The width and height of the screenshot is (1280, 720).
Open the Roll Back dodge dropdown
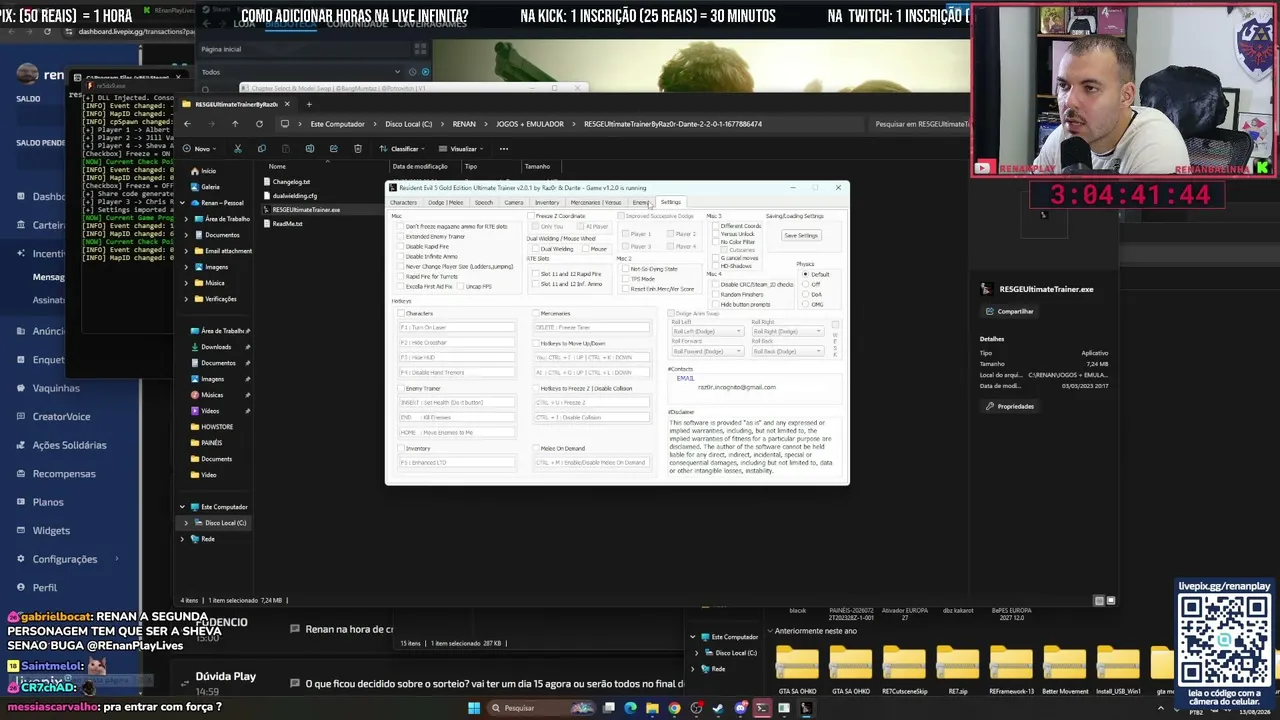(787, 352)
